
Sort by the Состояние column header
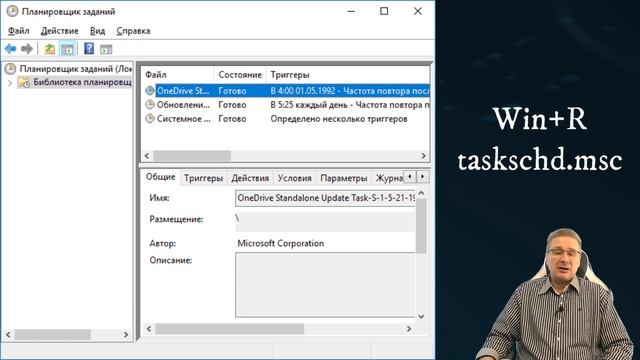[240, 75]
